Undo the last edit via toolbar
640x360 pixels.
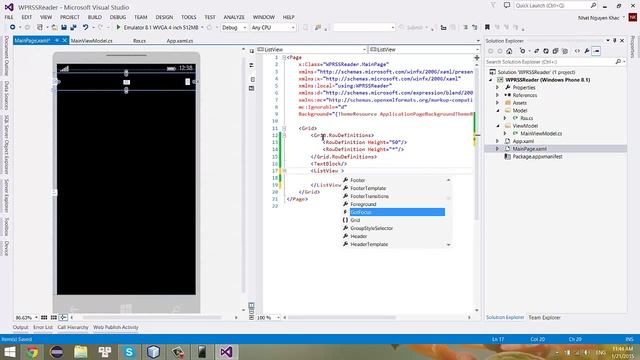[x=85, y=27]
